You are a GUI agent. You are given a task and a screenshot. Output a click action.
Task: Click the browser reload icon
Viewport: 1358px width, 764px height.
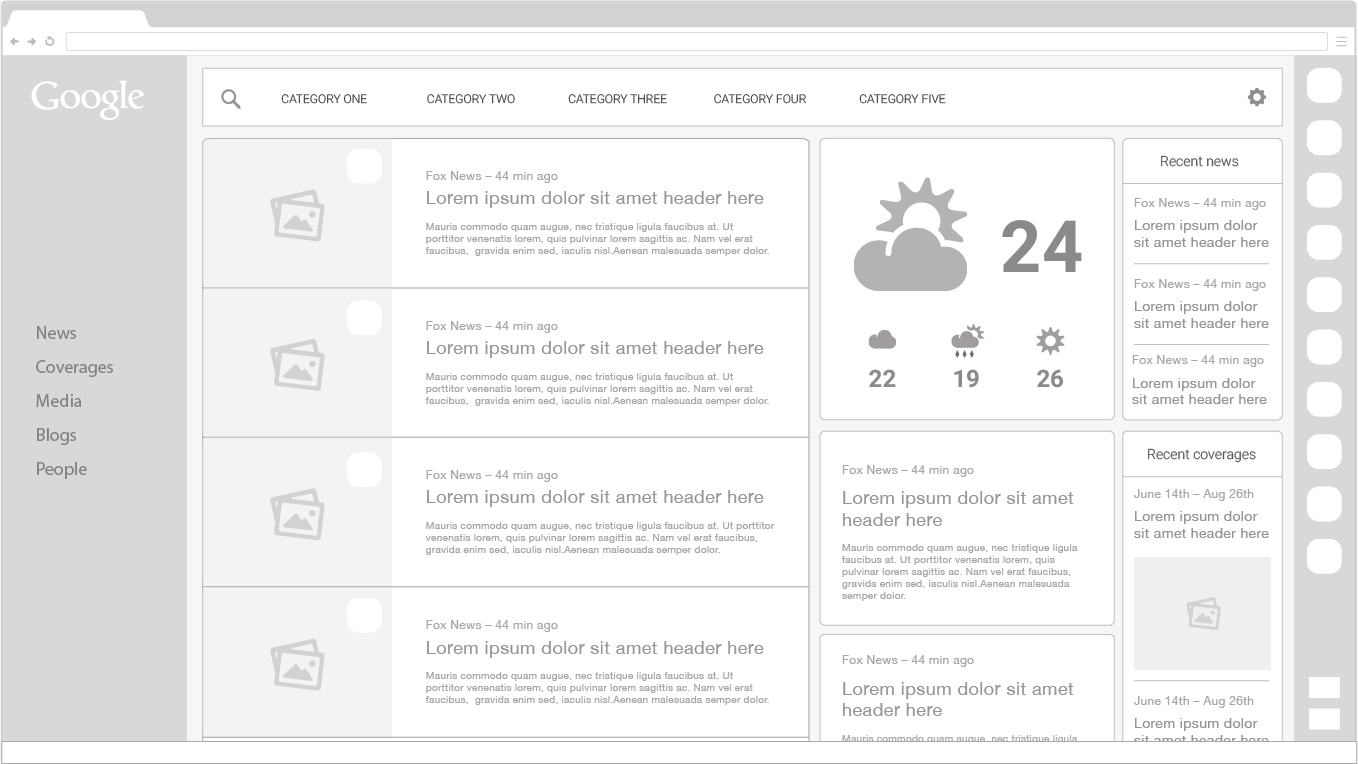click(x=50, y=41)
